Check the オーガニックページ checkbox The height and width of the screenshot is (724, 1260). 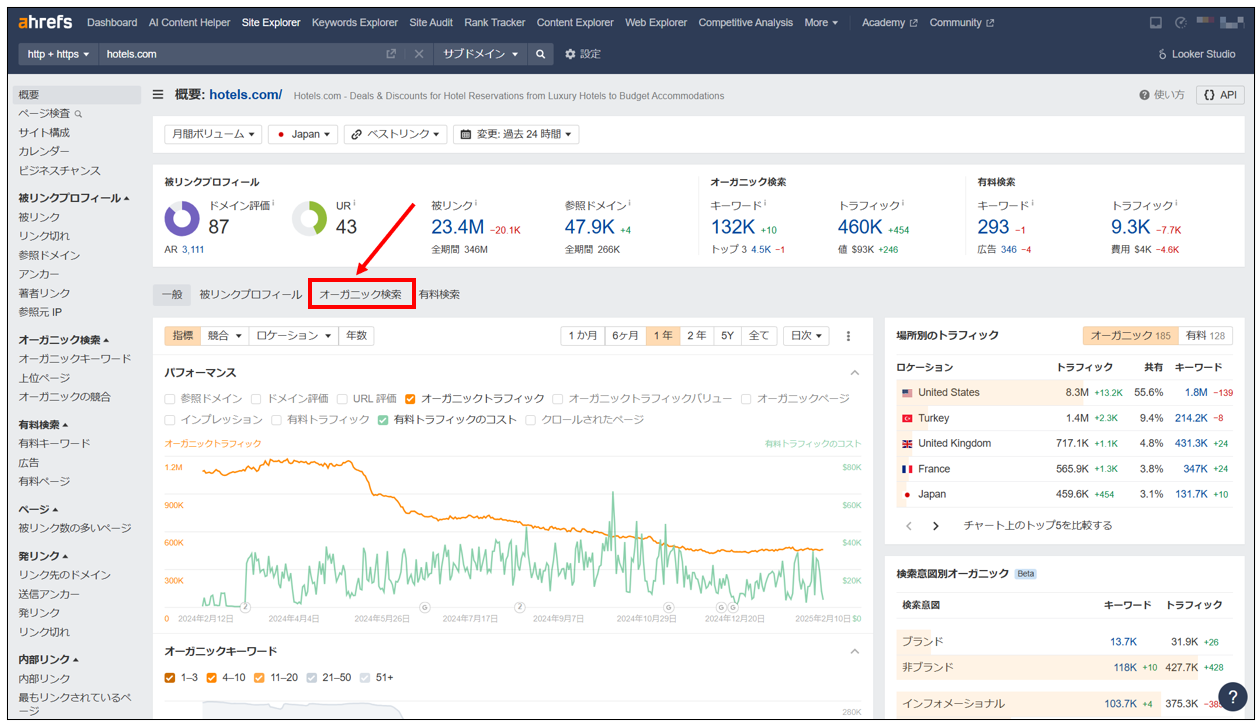[747, 399]
